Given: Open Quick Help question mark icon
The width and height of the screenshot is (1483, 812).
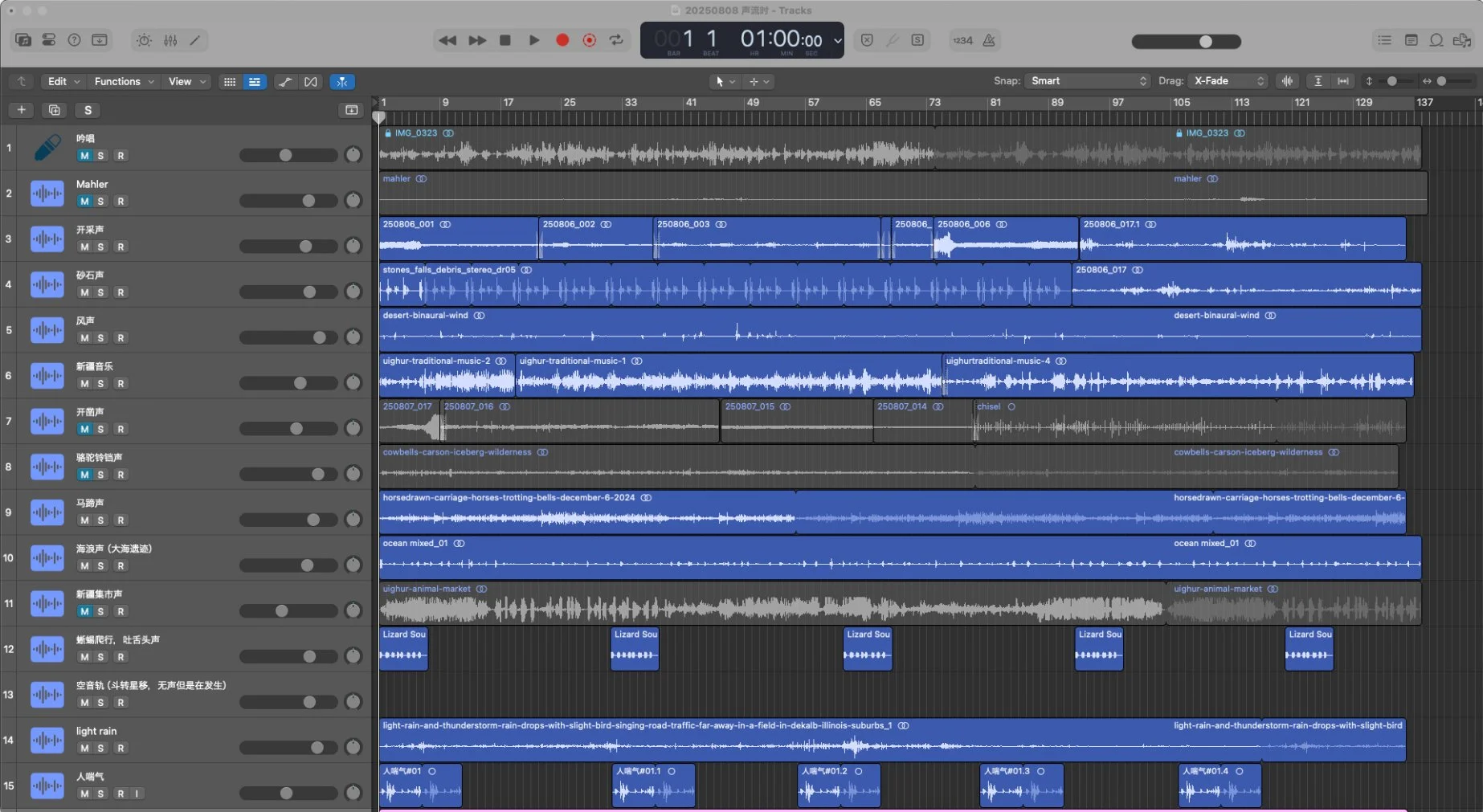Looking at the screenshot, I should 74,40.
